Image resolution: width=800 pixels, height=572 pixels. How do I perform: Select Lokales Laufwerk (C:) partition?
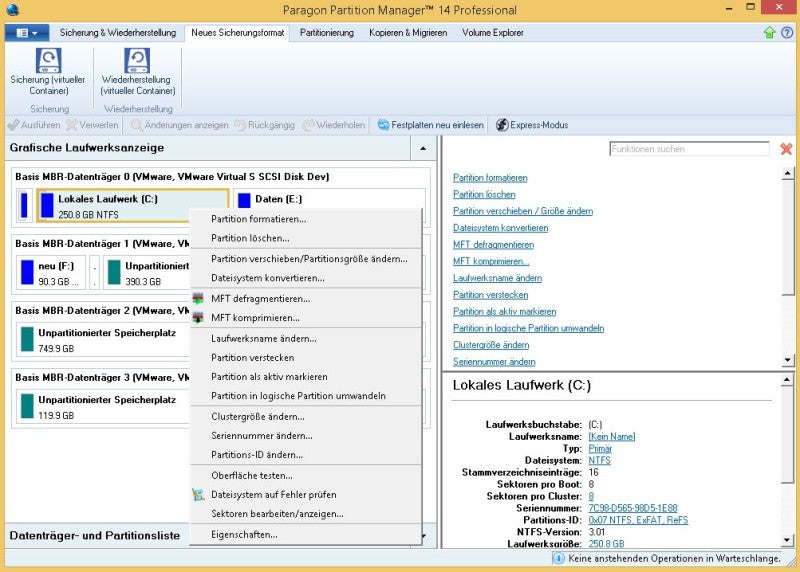pos(133,206)
